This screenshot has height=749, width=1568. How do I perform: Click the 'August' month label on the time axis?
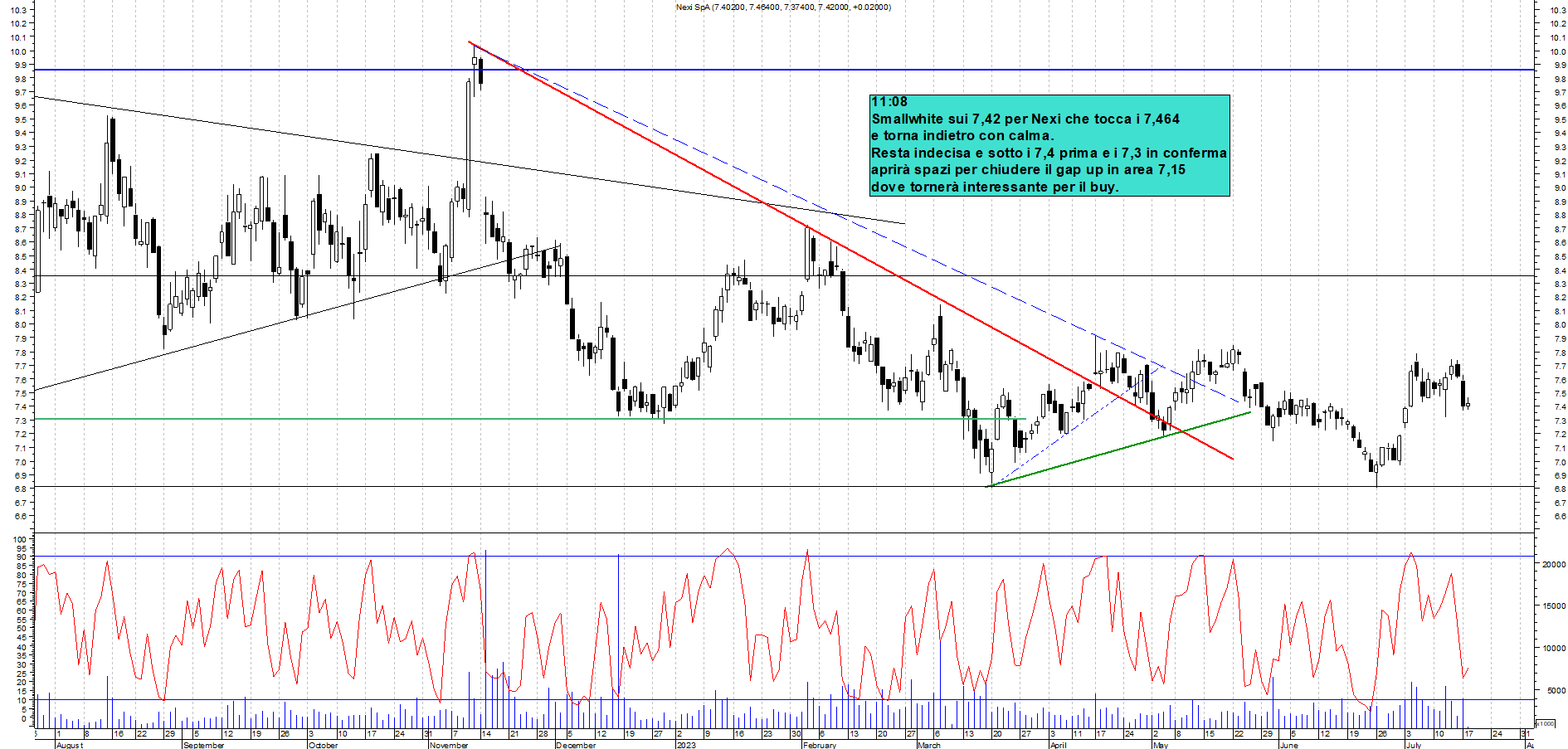point(70,745)
